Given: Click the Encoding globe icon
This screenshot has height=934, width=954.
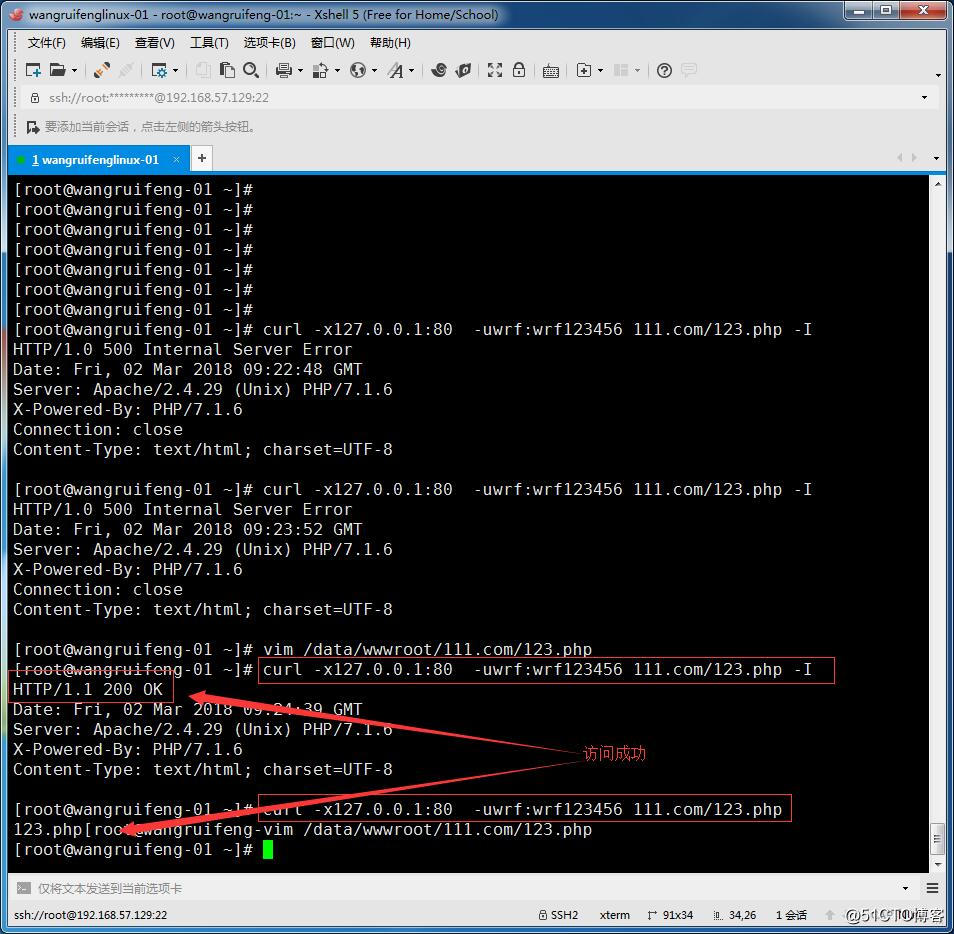Looking at the screenshot, I should pos(358,70).
